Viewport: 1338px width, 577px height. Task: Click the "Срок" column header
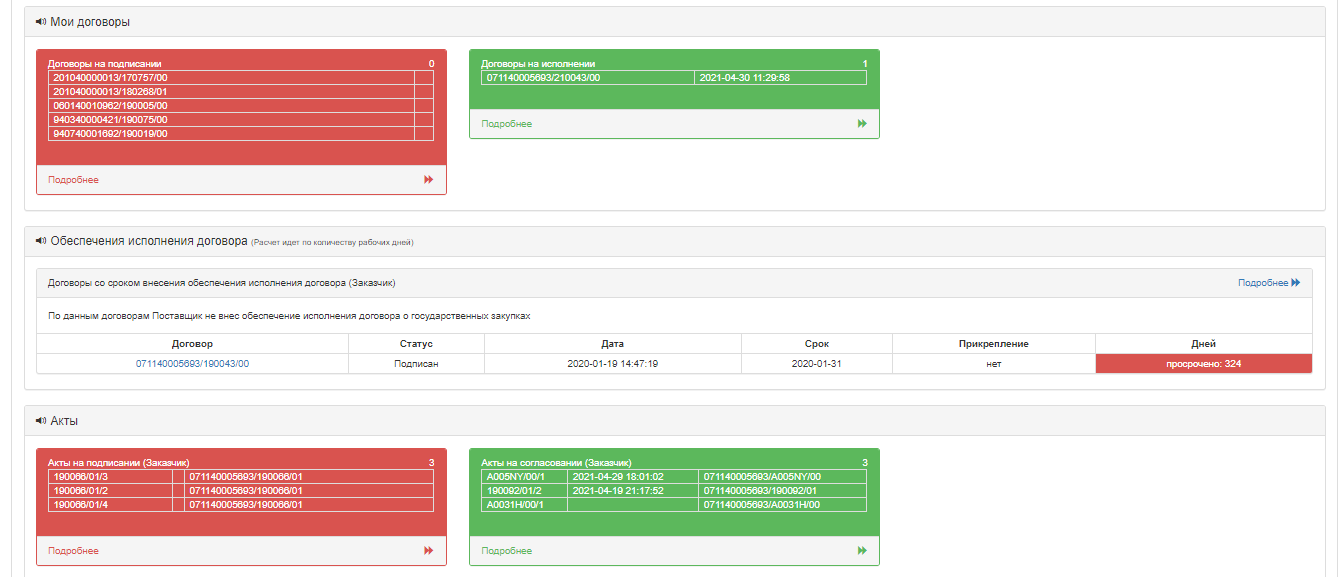pos(816,344)
